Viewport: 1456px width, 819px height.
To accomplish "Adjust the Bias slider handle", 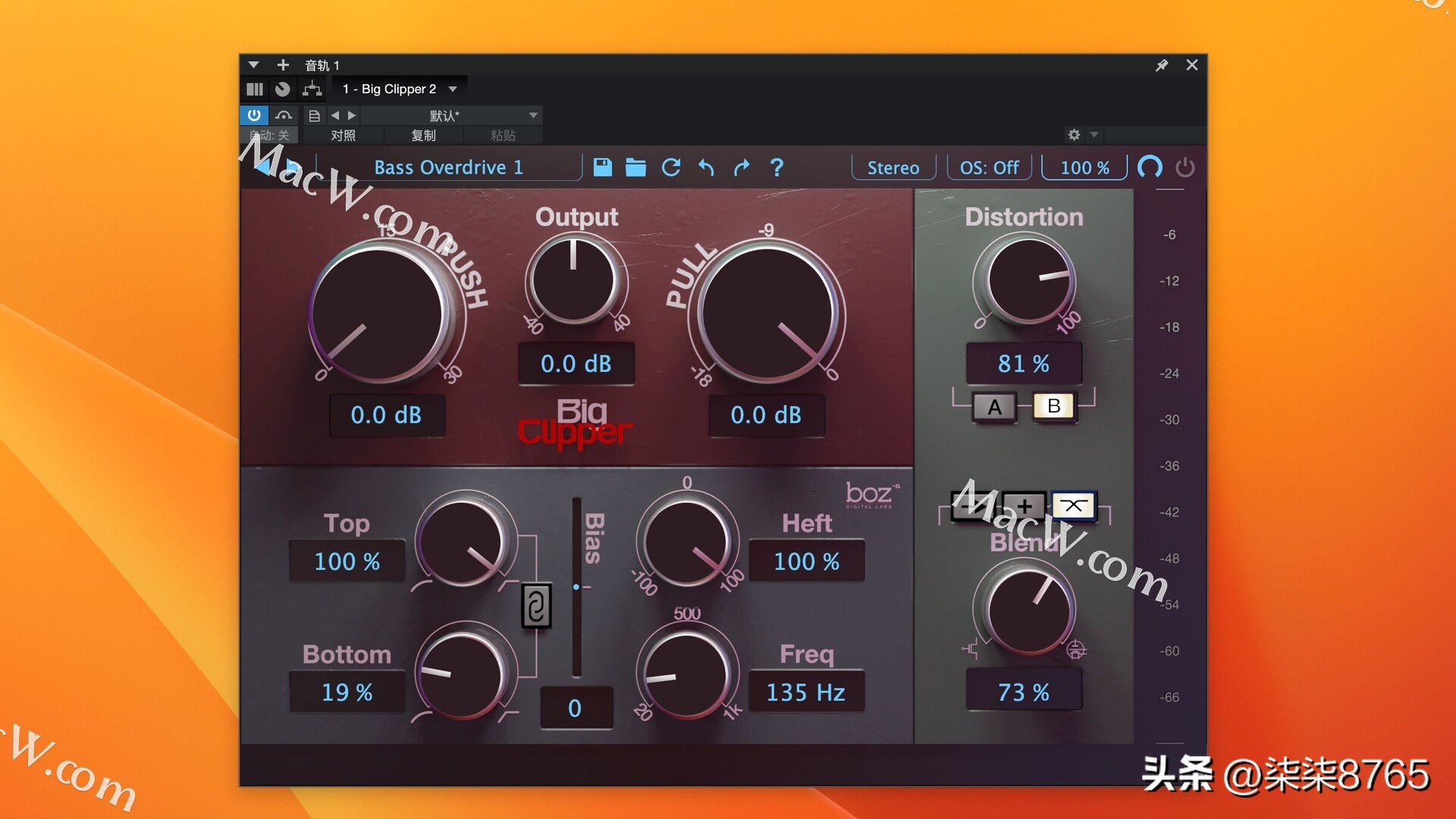I will pyautogui.click(x=576, y=586).
